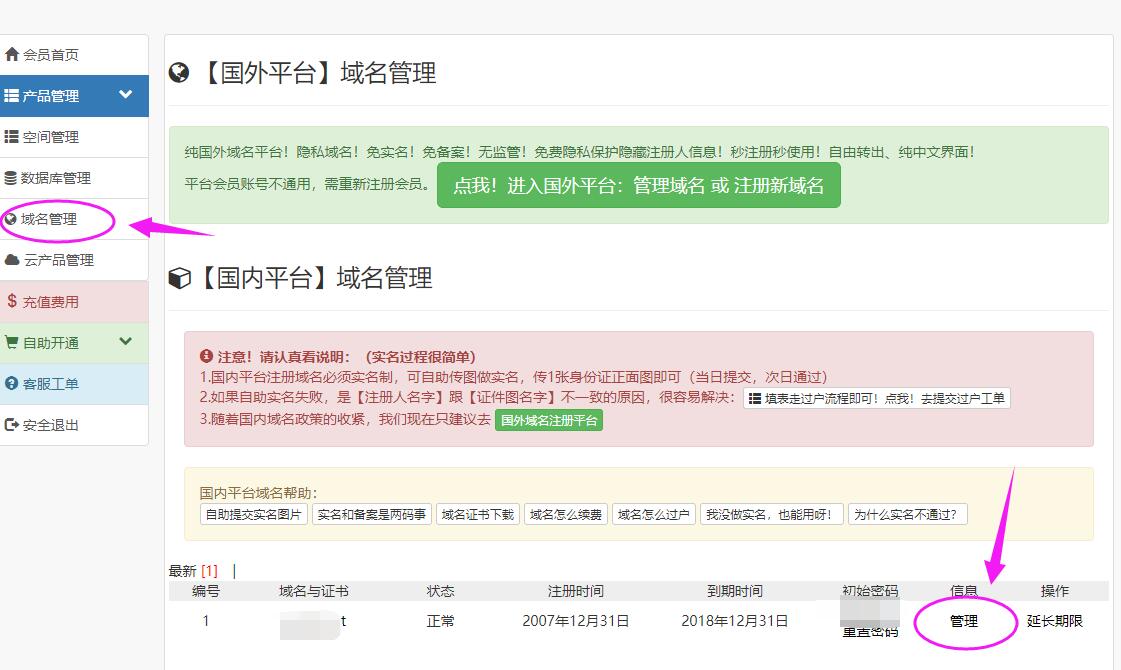Select 域名管理 in sidebar
This screenshot has width=1121, height=670.
point(74,219)
